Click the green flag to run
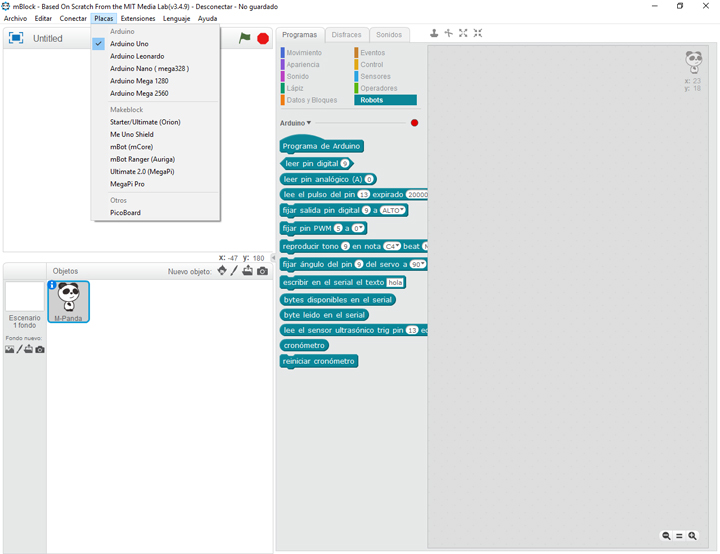This screenshot has height=554, width=720. [x=245, y=38]
